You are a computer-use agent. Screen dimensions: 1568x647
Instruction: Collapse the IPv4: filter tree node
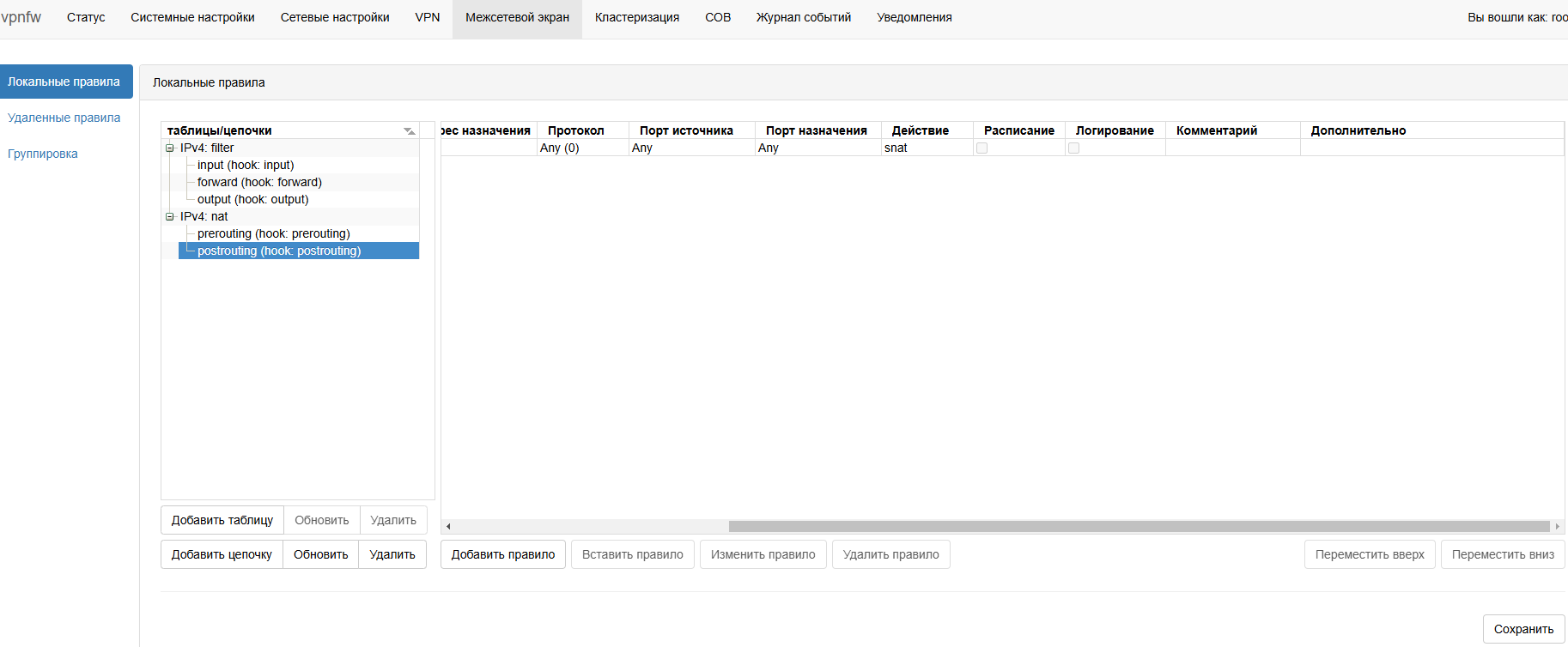coord(170,148)
